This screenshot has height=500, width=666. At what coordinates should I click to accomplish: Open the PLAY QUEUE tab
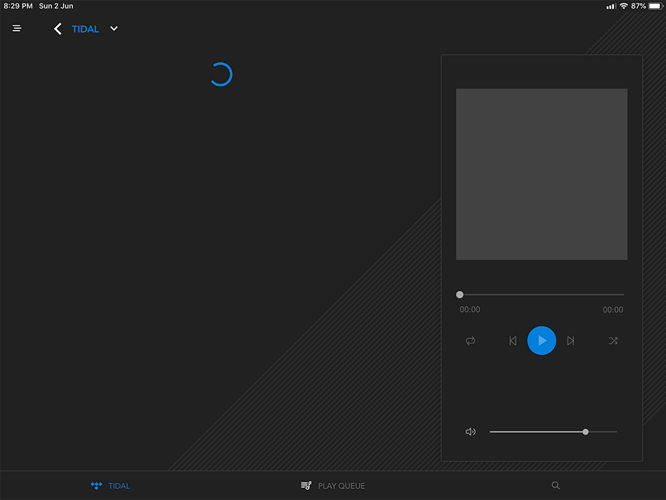pyautogui.click(x=333, y=486)
